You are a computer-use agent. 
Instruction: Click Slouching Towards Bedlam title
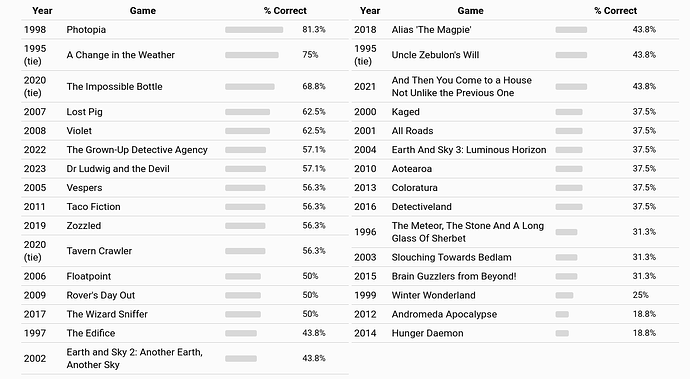451,257
